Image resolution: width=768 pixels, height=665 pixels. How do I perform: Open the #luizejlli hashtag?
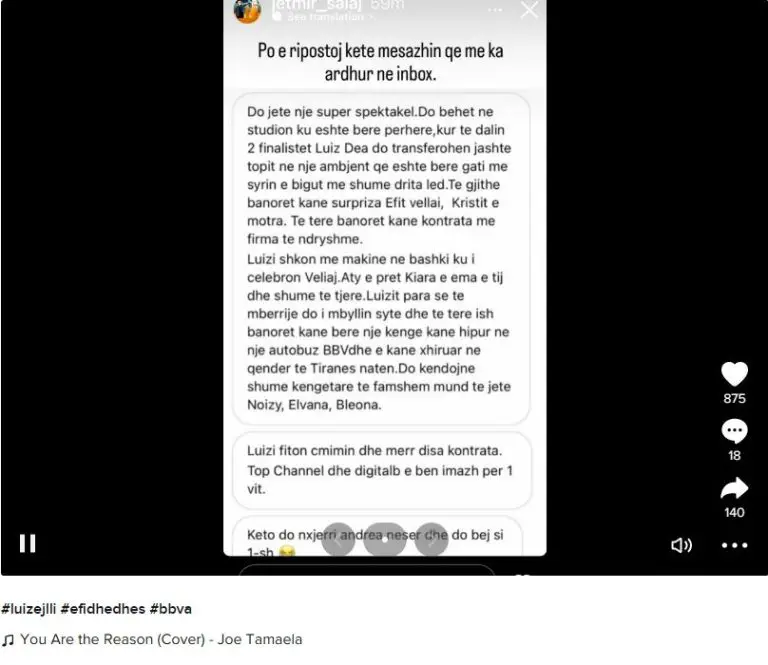29,609
